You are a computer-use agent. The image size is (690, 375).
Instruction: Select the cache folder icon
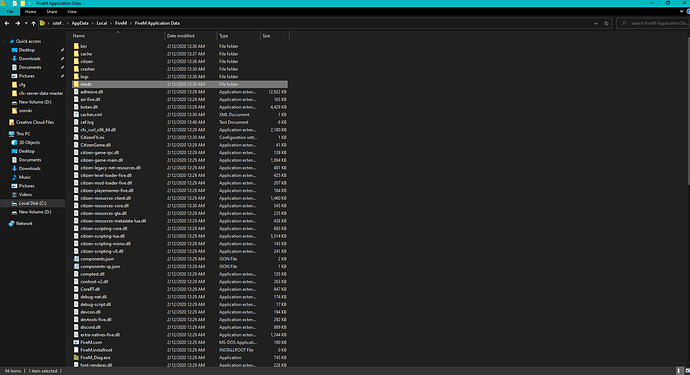click(76, 54)
